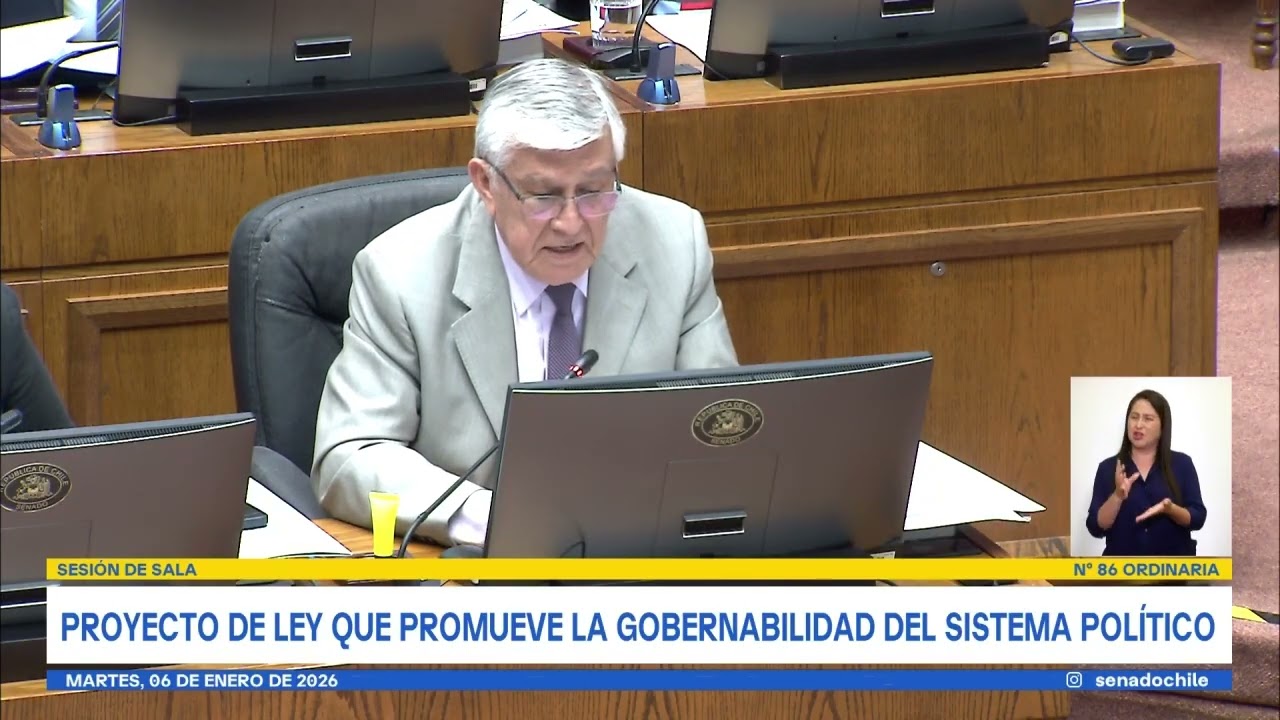The width and height of the screenshot is (1280, 720).
Task: Click the Senado emblem on the center monitor
Action: (x=727, y=423)
